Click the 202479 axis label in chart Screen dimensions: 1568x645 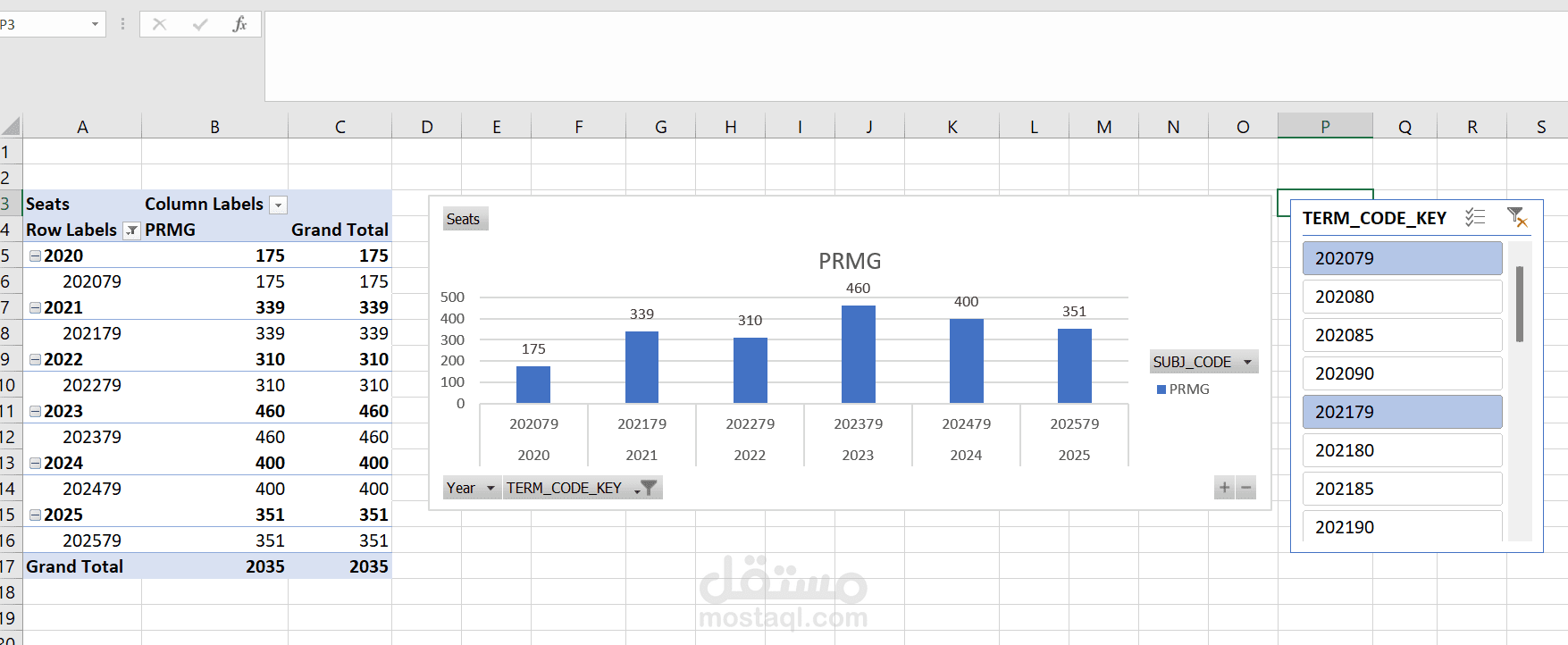(x=966, y=423)
